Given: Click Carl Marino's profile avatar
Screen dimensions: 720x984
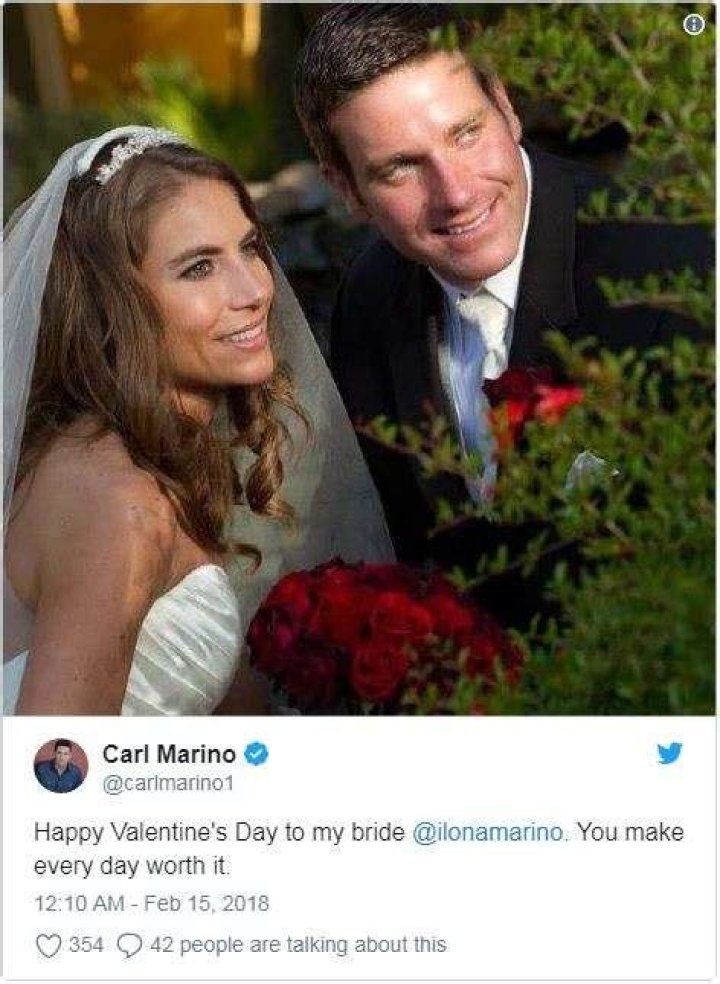Looking at the screenshot, I should [62, 762].
